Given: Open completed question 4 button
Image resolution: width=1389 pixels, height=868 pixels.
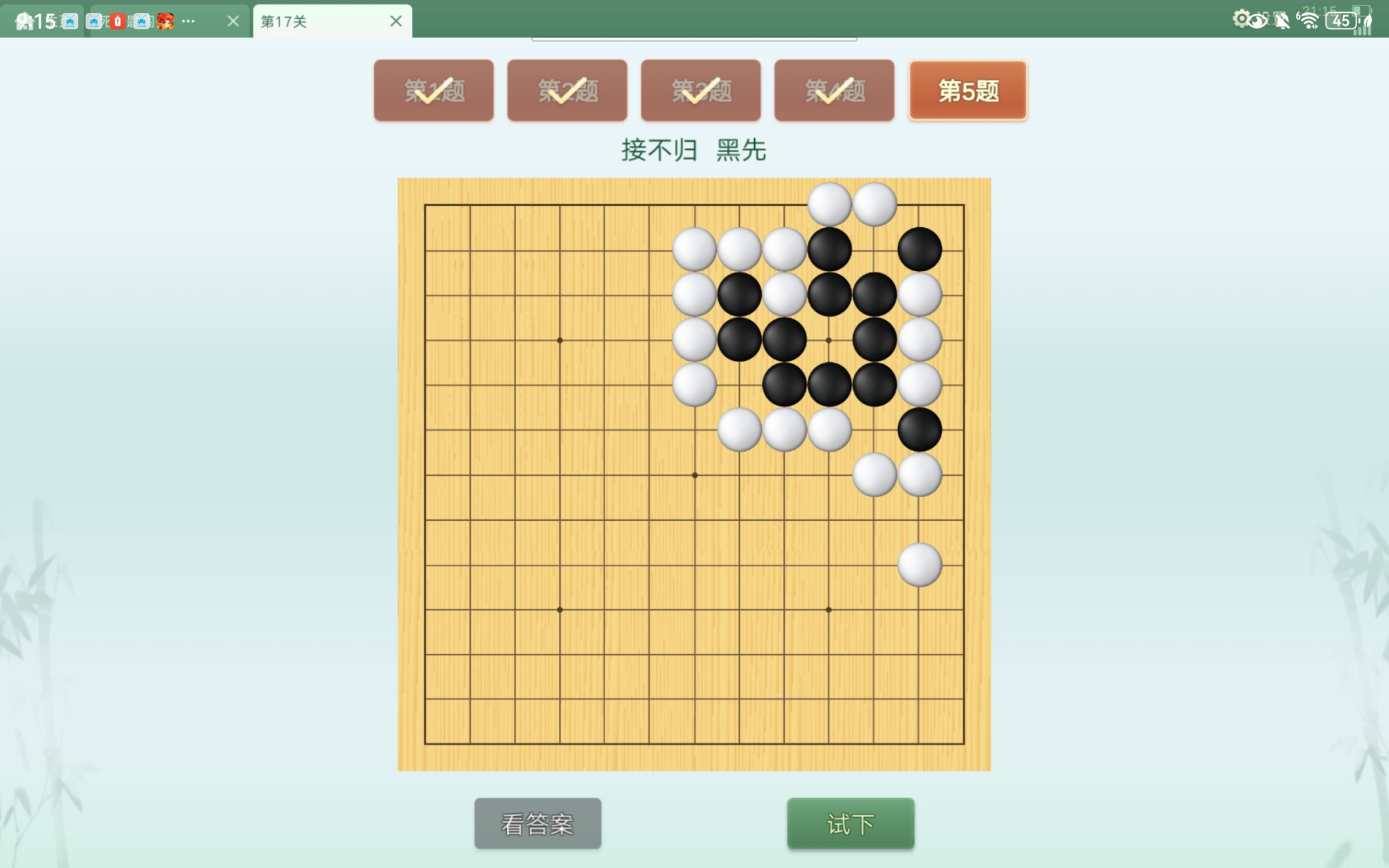Looking at the screenshot, I should pos(834,90).
